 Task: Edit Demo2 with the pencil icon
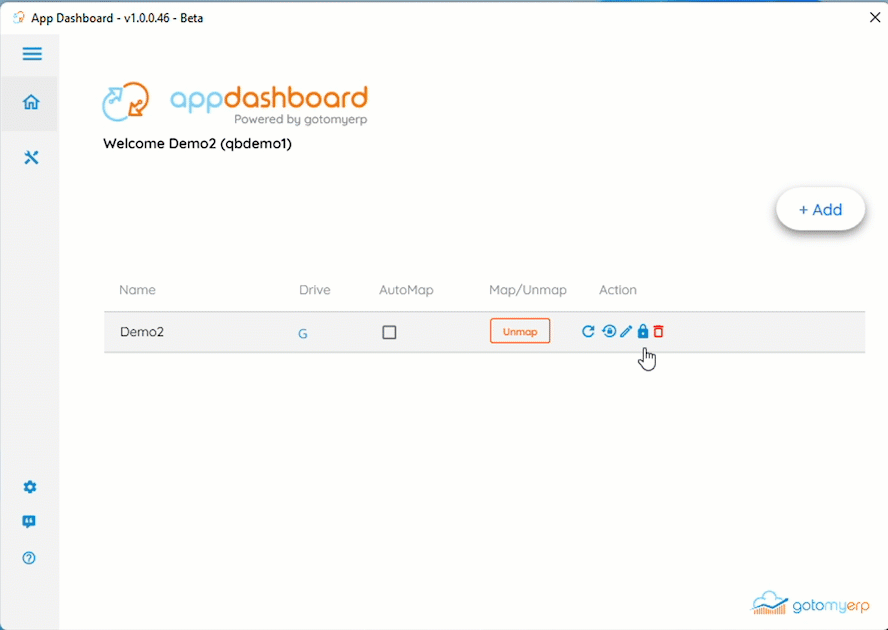click(626, 331)
